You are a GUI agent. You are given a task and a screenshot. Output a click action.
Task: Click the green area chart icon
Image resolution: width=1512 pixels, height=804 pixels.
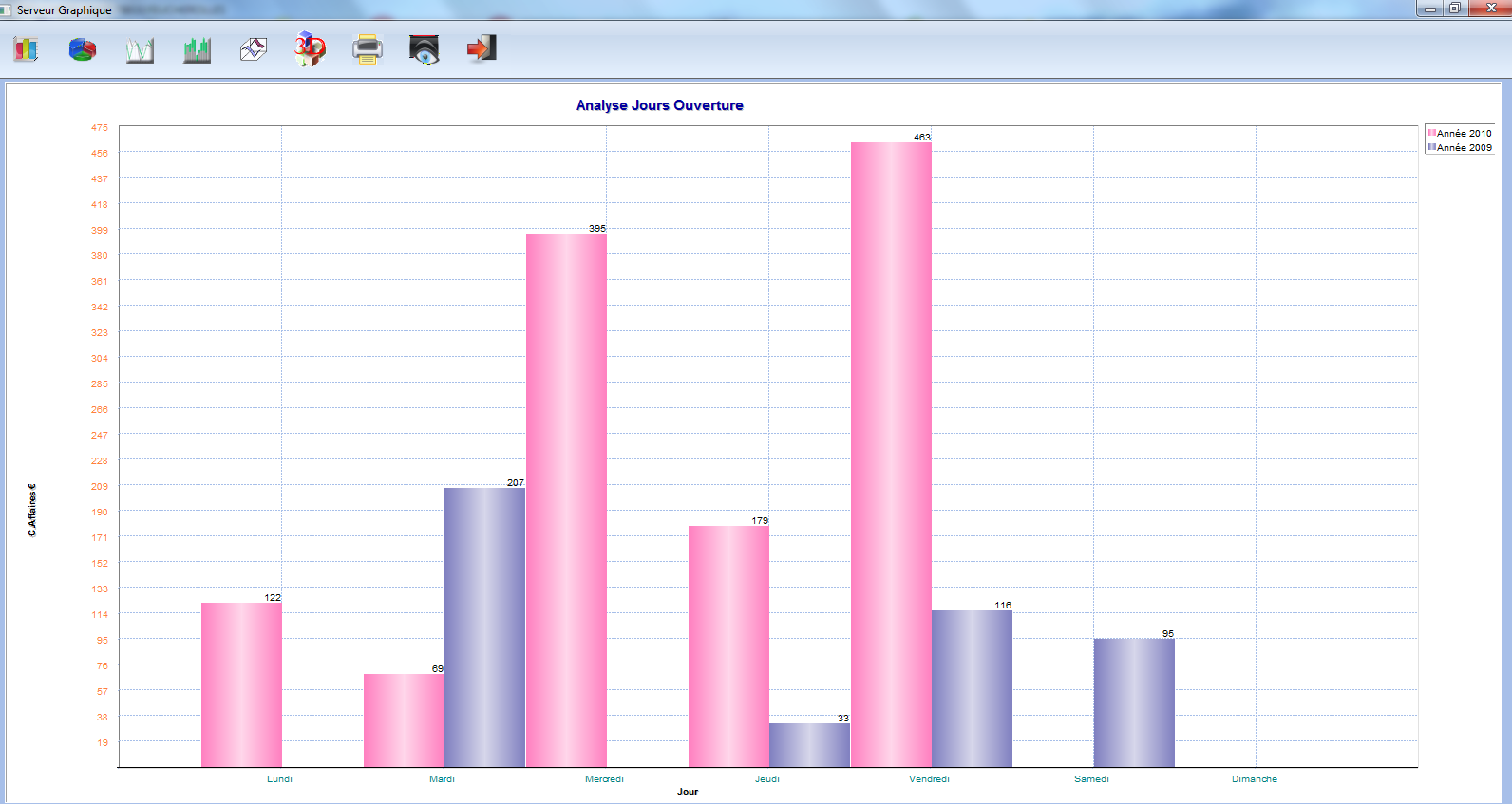click(x=197, y=49)
